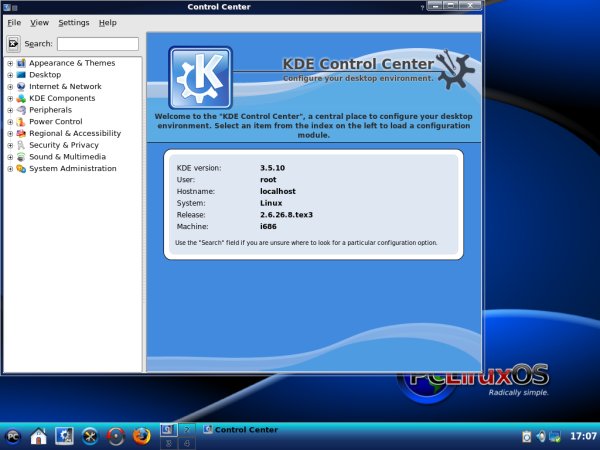
Task: Click the Security & Privacy category icon
Action: coord(21,145)
